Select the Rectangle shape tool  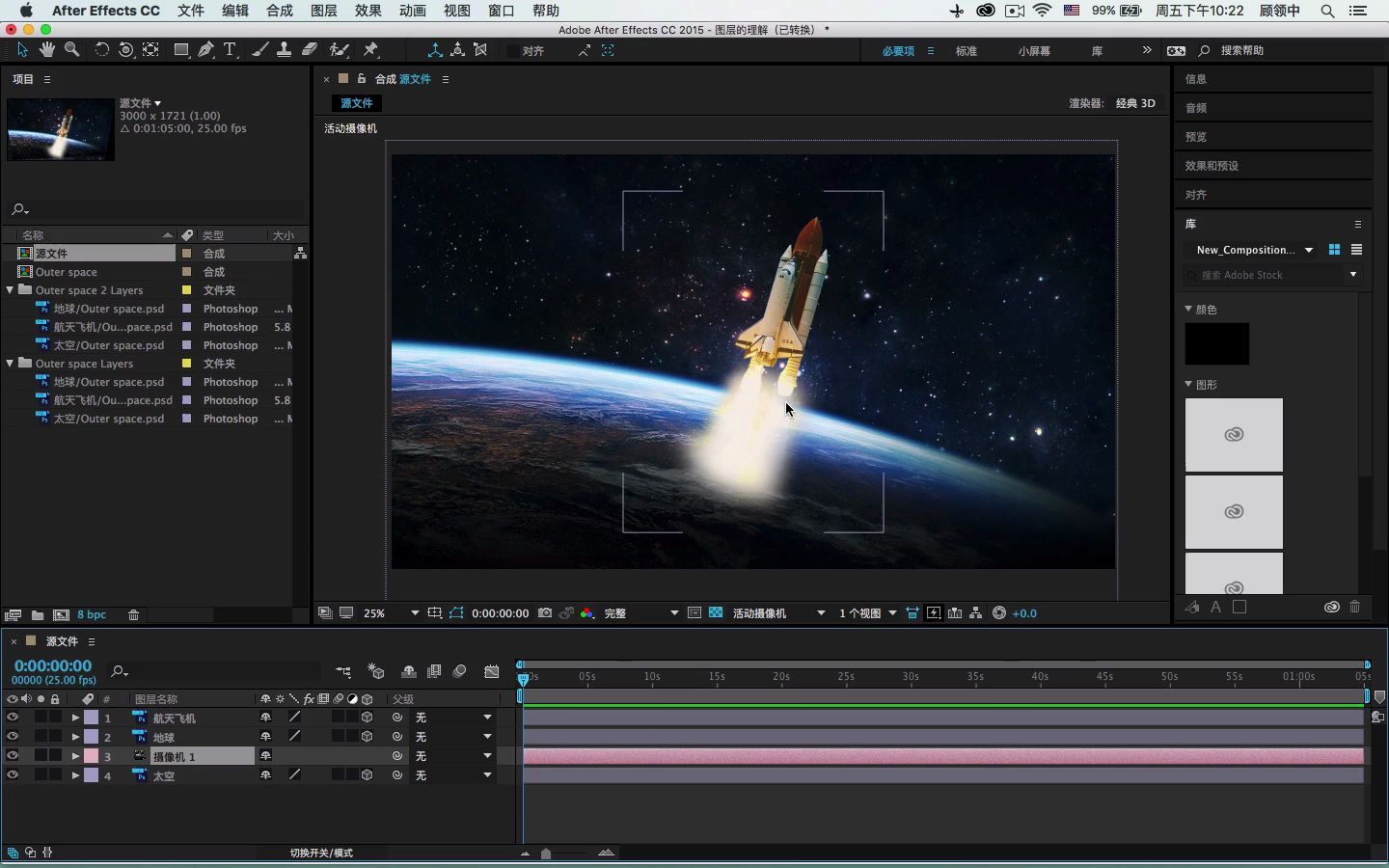[x=180, y=50]
